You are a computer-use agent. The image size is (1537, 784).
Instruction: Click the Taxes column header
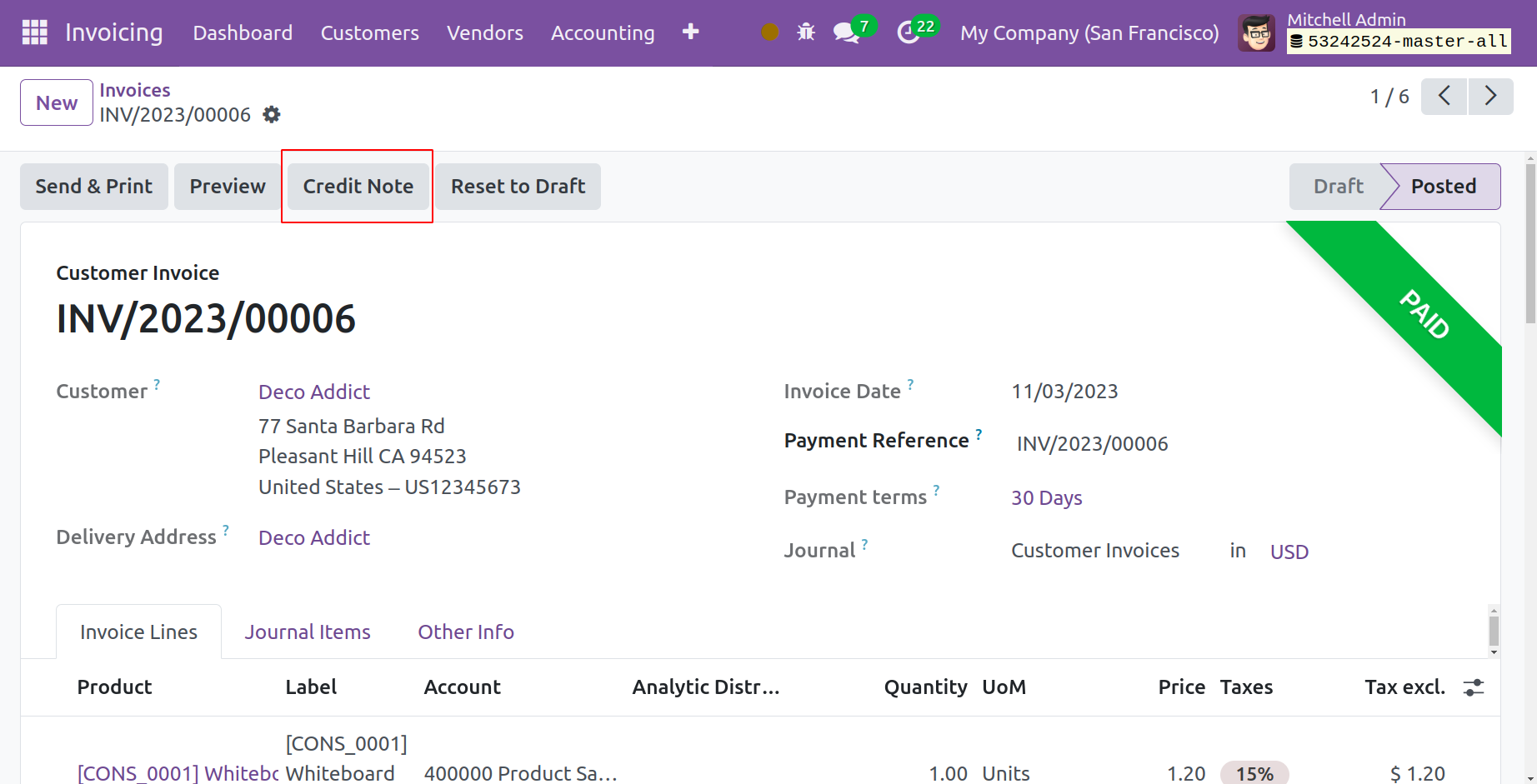[x=1246, y=687]
